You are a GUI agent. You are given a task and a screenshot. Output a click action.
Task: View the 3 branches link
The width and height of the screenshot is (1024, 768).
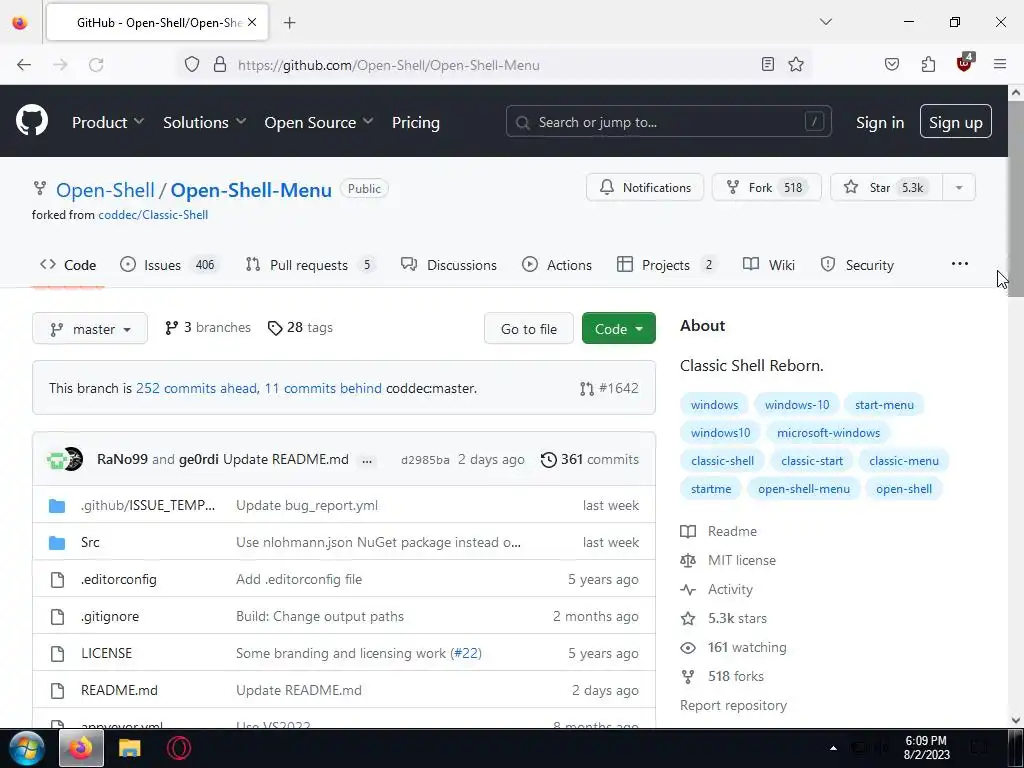click(208, 327)
